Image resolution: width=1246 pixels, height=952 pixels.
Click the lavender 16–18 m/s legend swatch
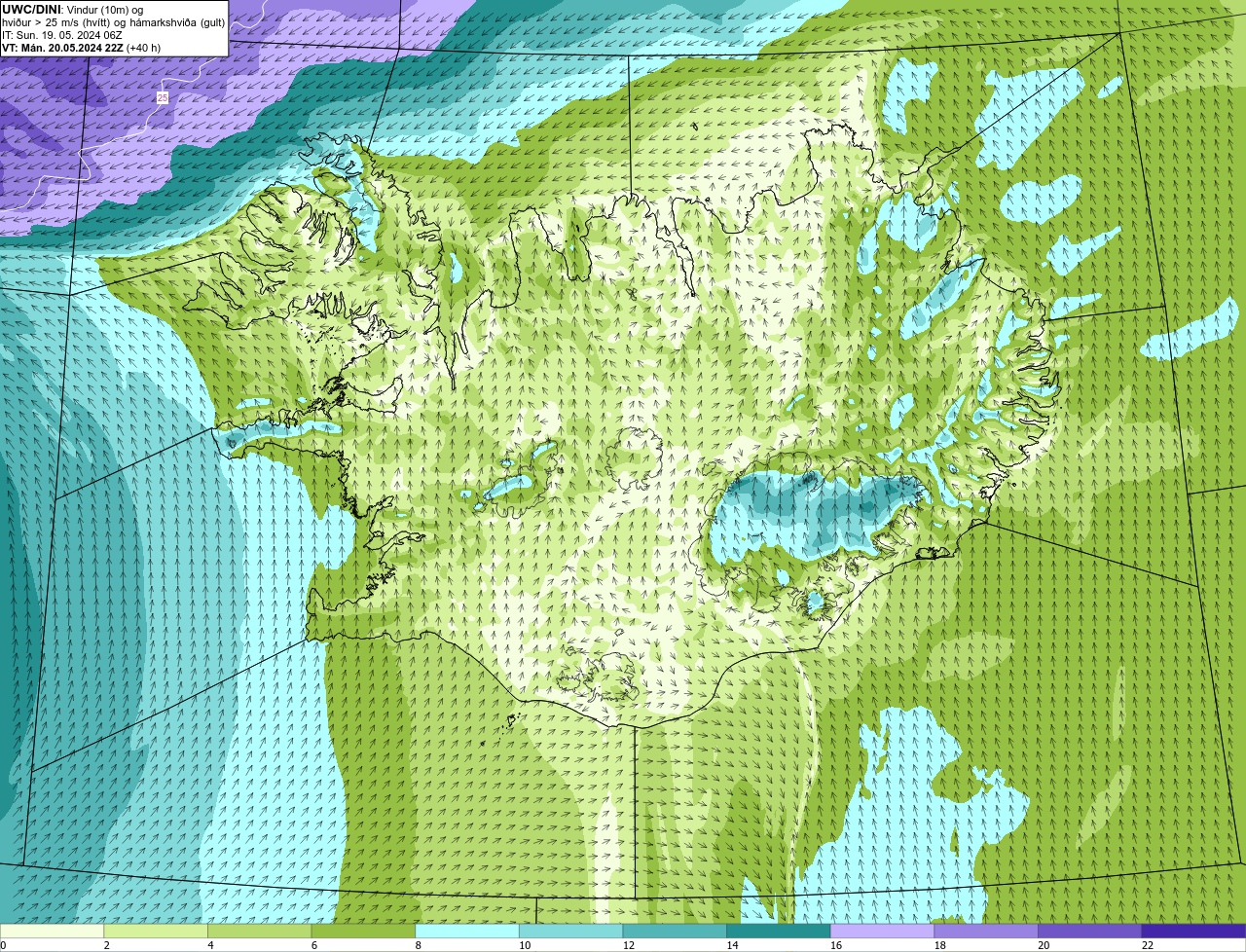pos(882,931)
